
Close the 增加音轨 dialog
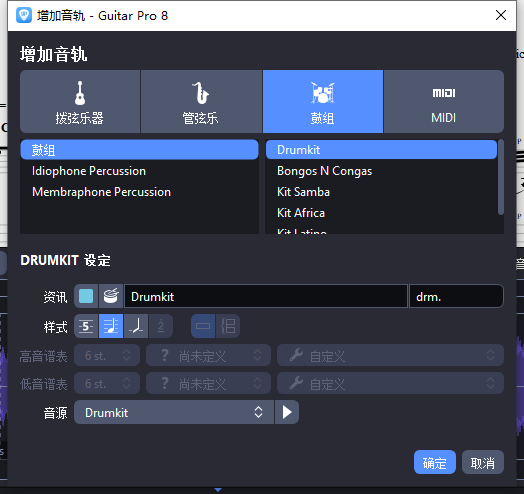501,15
